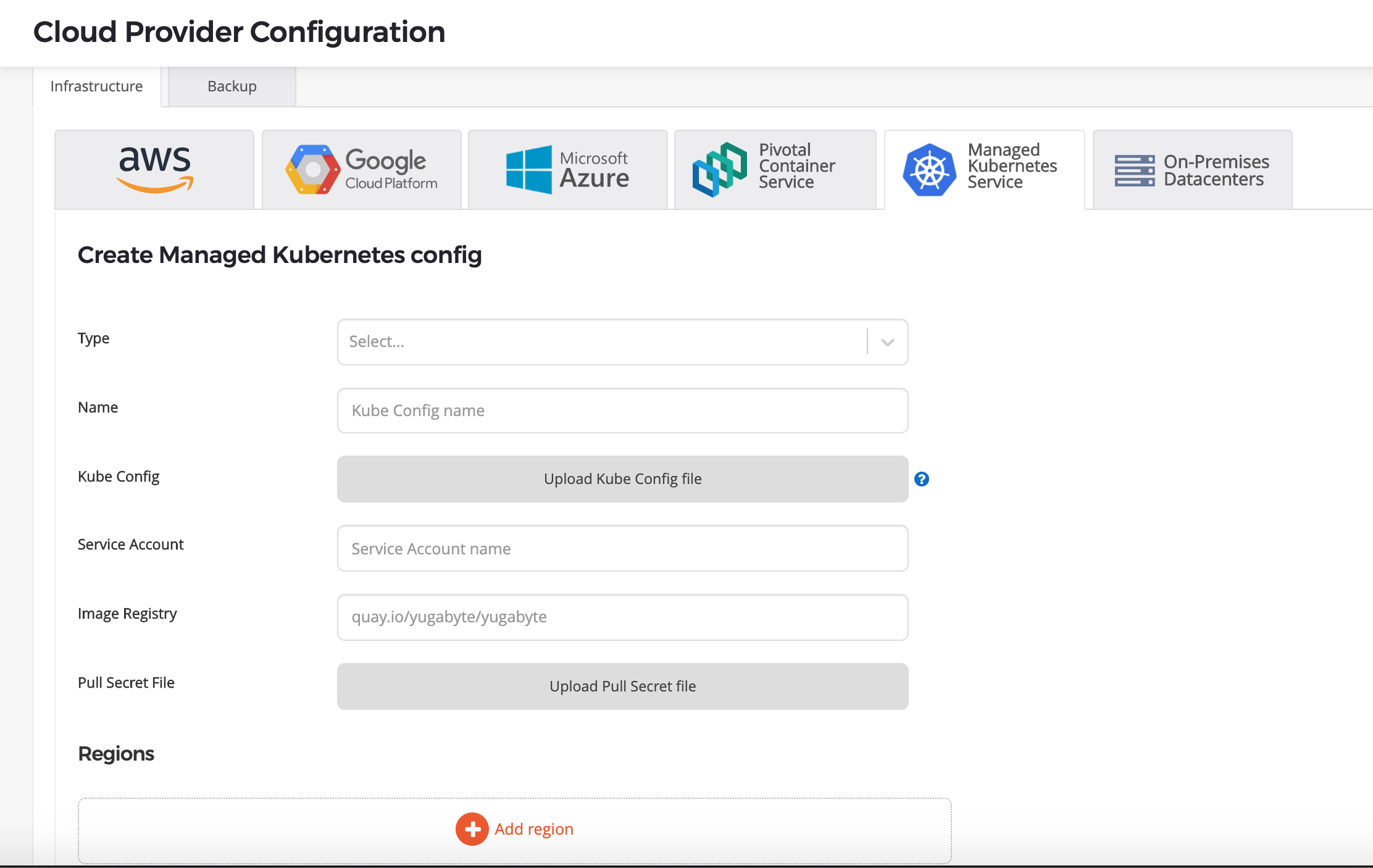The width and height of the screenshot is (1373, 868).
Task: Switch to the Backup tab
Action: click(232, 86)
